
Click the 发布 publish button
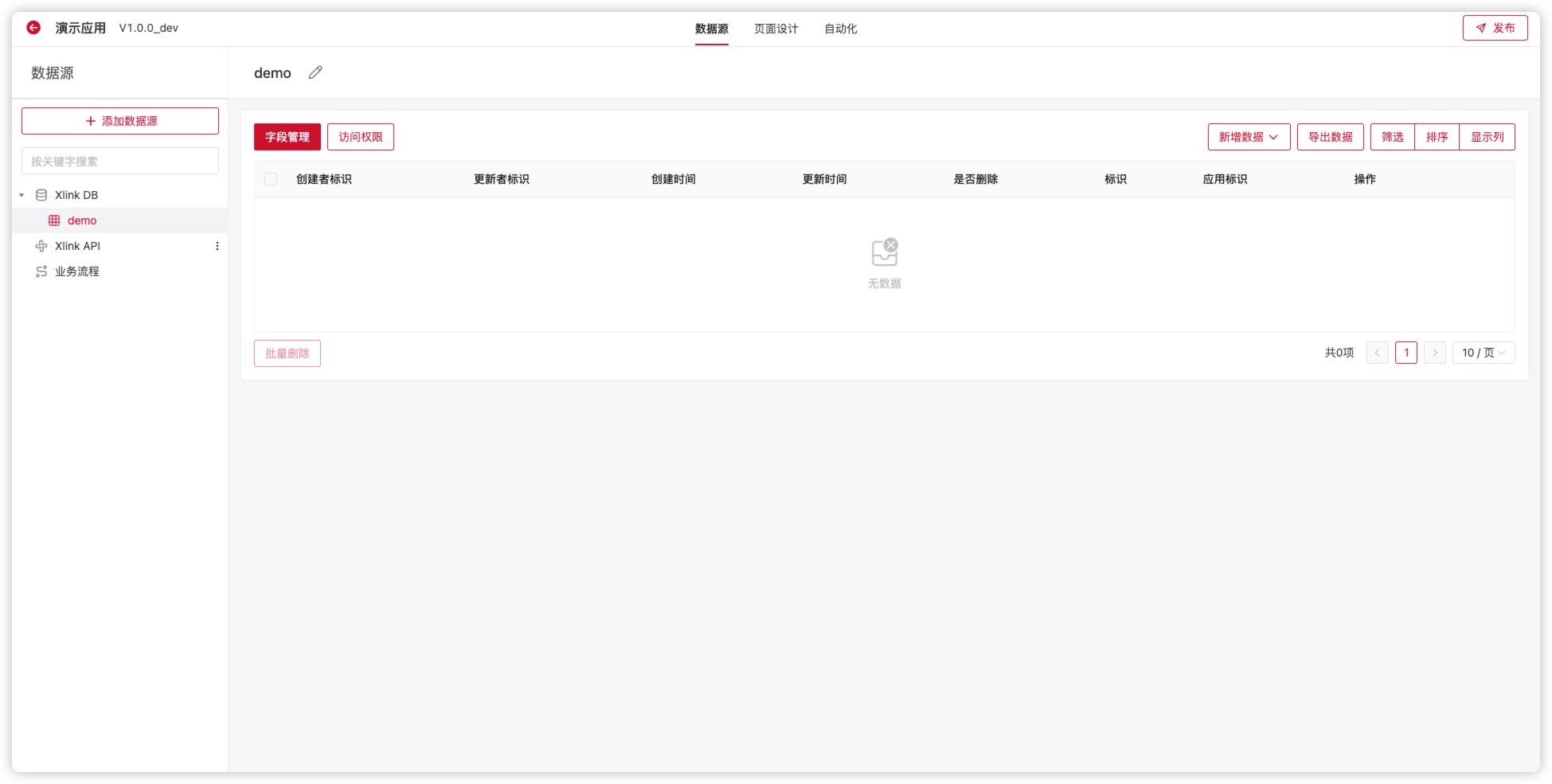pos(1494,28)
